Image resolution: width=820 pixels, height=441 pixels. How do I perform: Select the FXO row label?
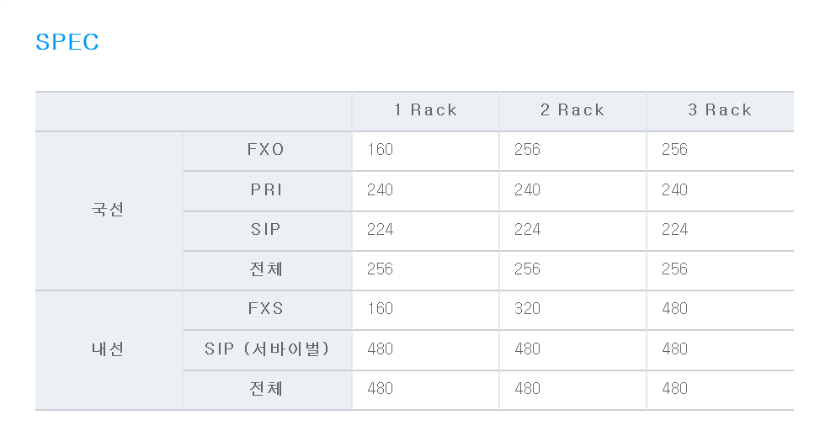(266, 150)
